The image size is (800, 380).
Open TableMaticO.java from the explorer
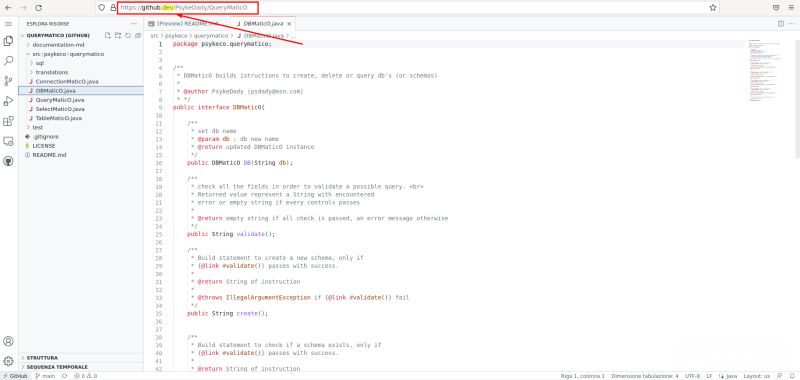[59, 118]
